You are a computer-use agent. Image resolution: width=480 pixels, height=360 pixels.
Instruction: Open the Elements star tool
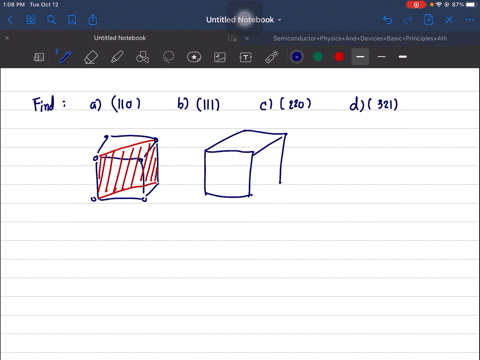pos(194,57)
